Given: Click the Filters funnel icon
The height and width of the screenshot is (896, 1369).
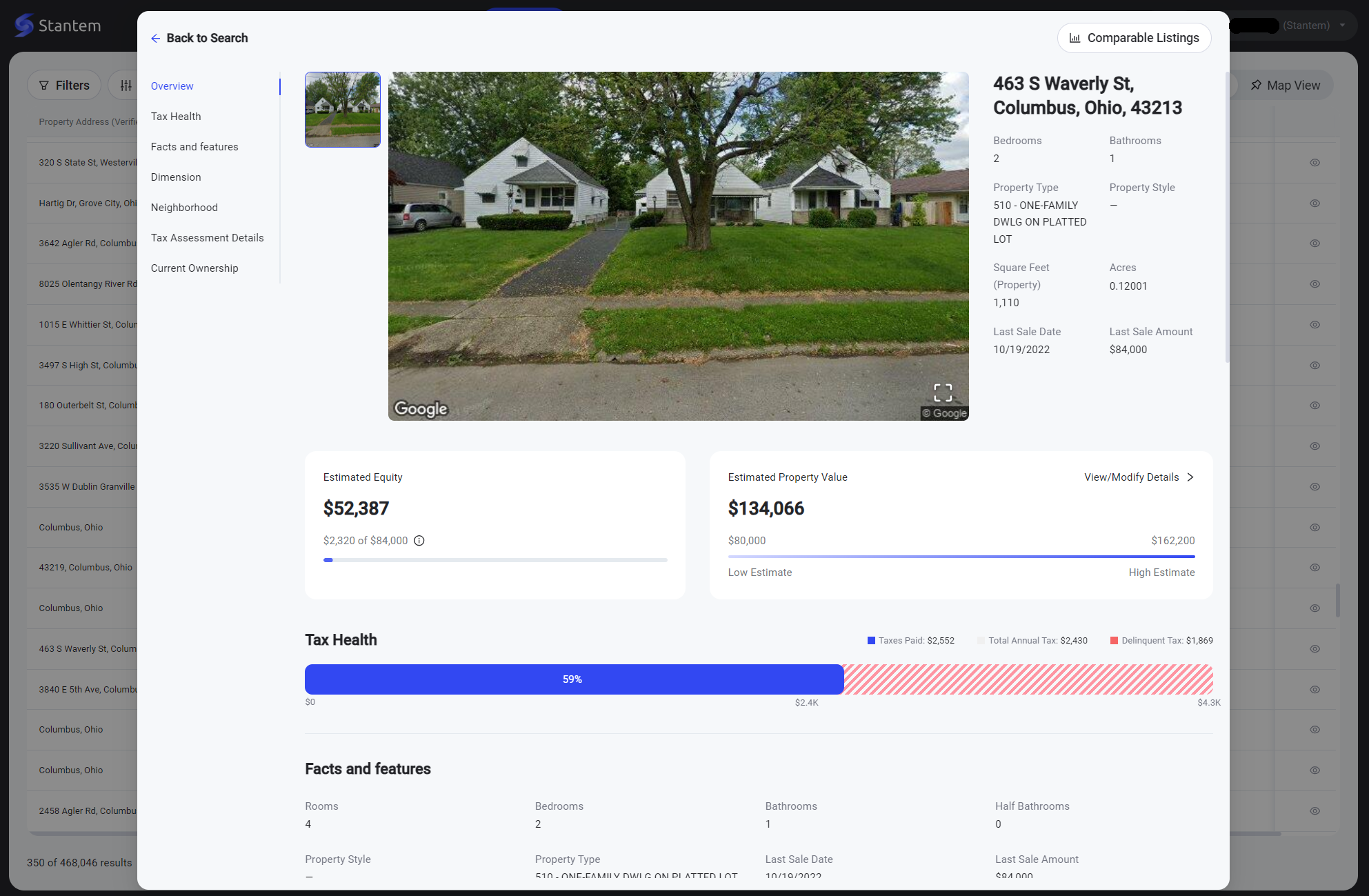Looking at the screenshot, I should (44, 86).
